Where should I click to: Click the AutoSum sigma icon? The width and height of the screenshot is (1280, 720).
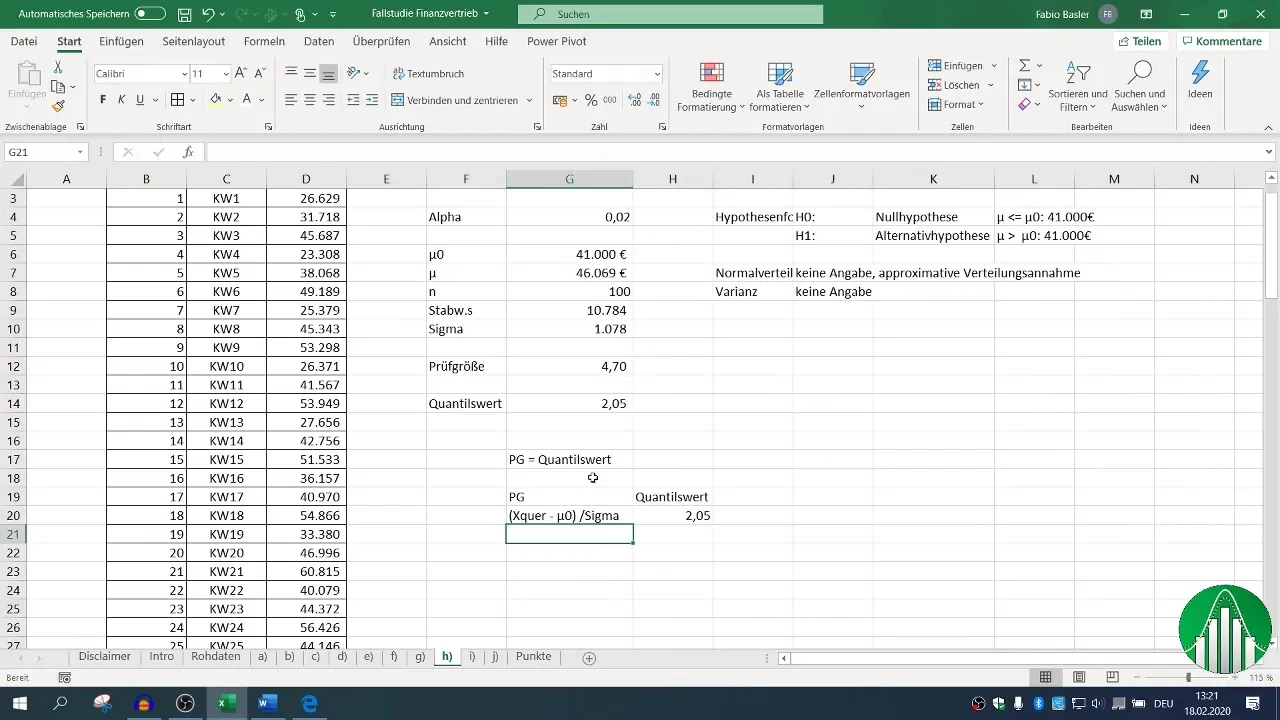(x=1024, y=65)
